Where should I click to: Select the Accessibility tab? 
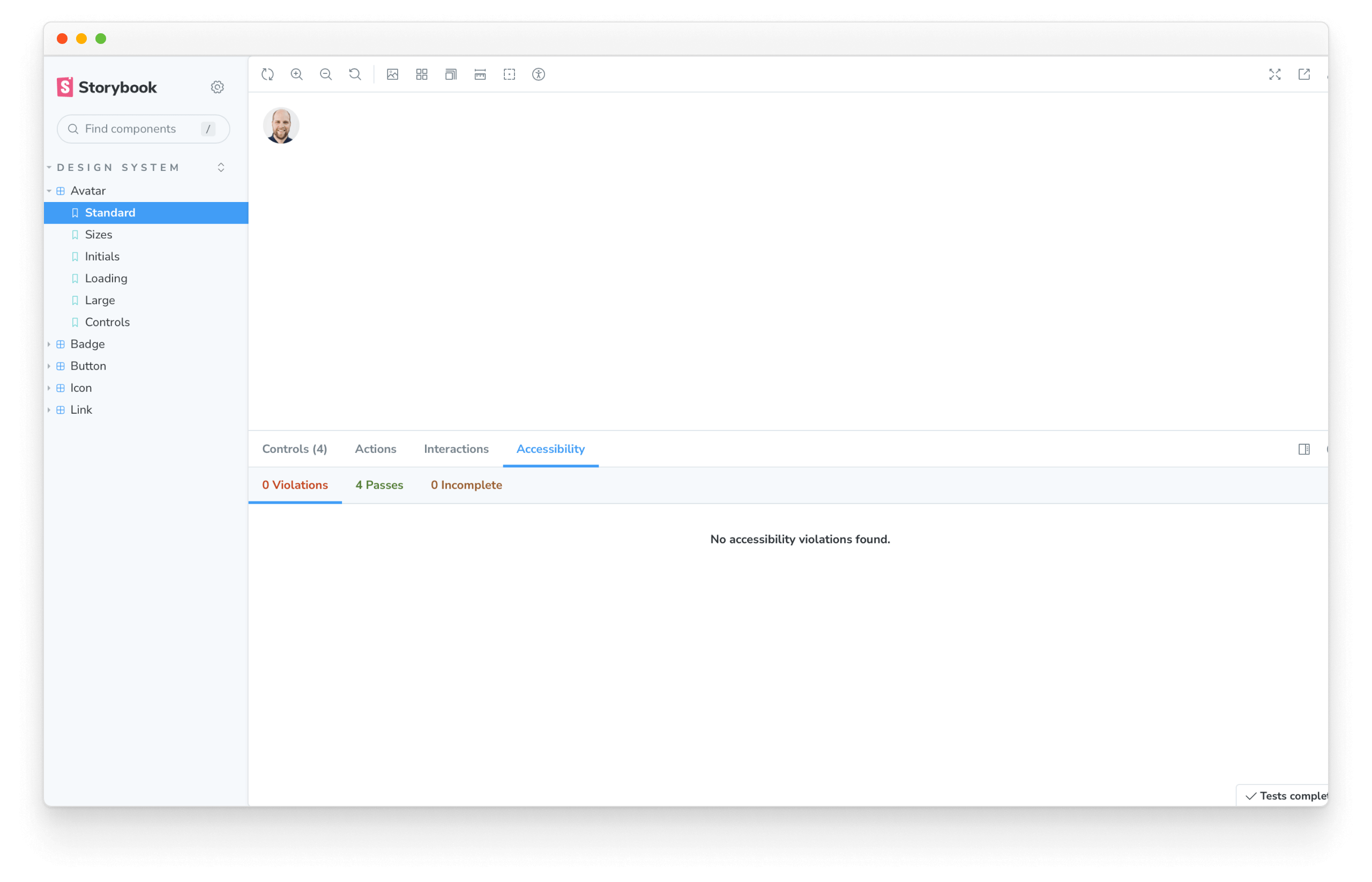point(550,448)
